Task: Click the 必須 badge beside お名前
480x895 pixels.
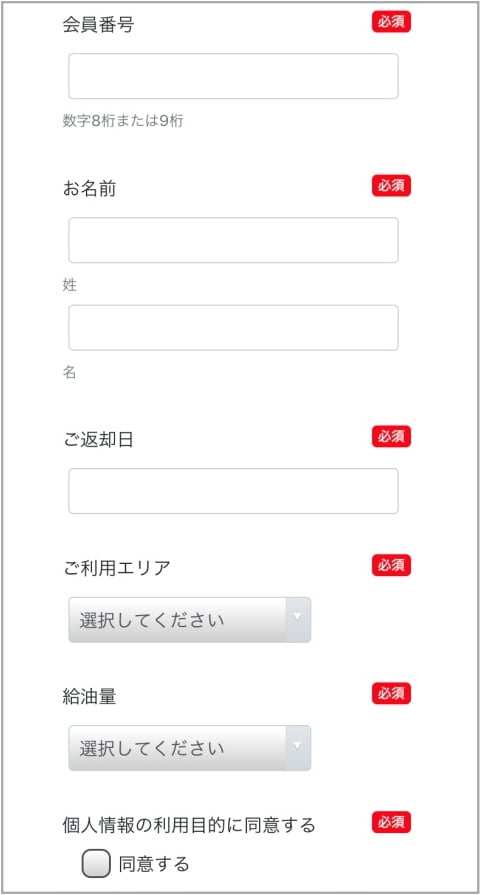Action: 392,186
